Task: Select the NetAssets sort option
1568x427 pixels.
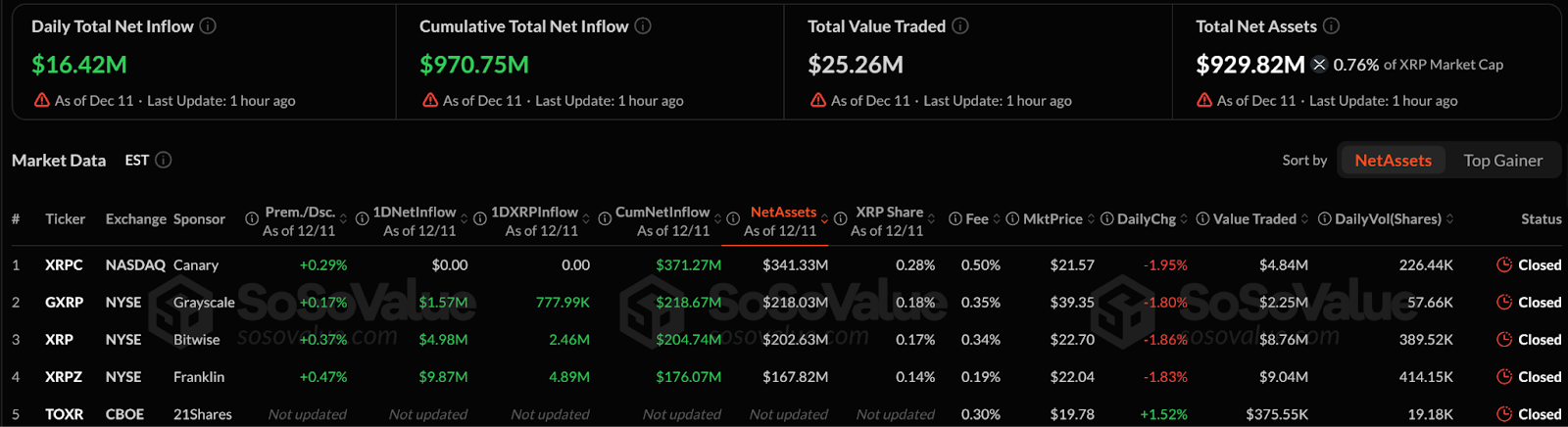Action: tap(1393, 161)
